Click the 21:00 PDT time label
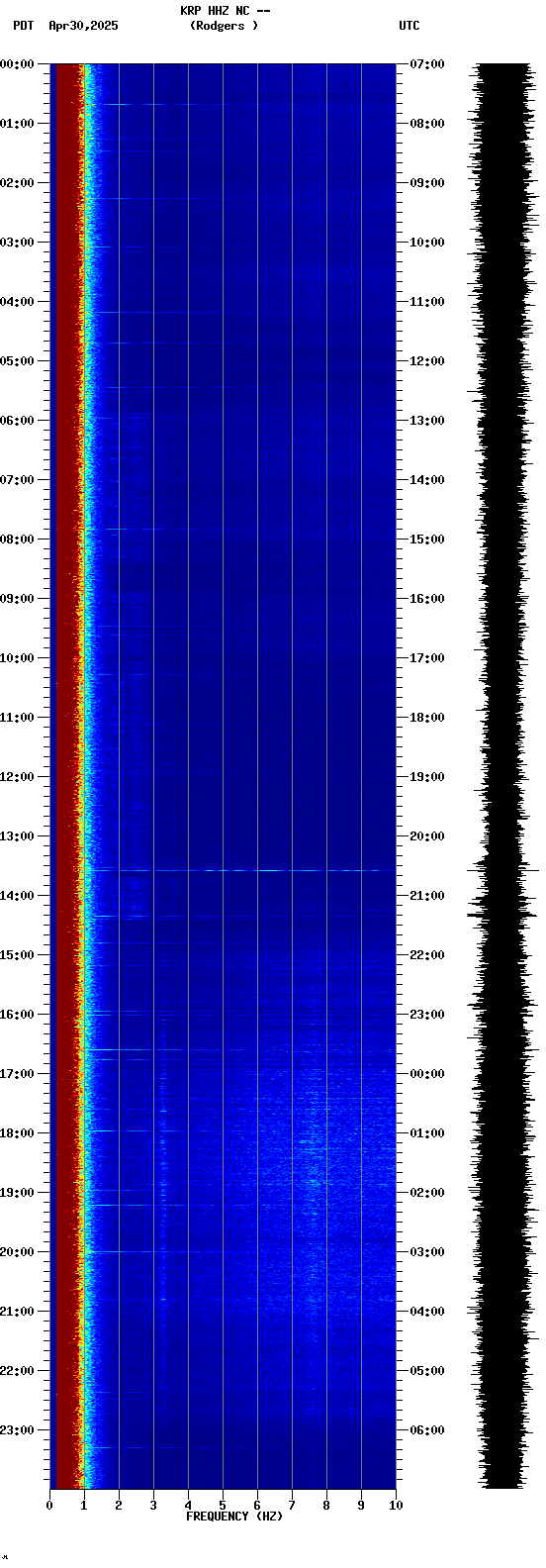546x1568 pixels. [x=18, y=1312]
